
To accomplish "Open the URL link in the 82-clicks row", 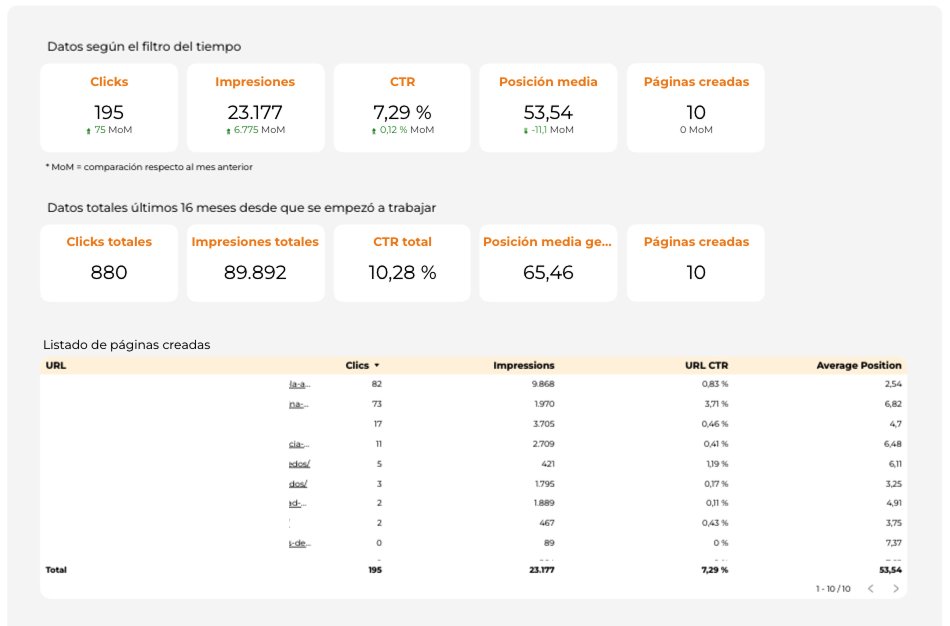I will tap(298, 383).
